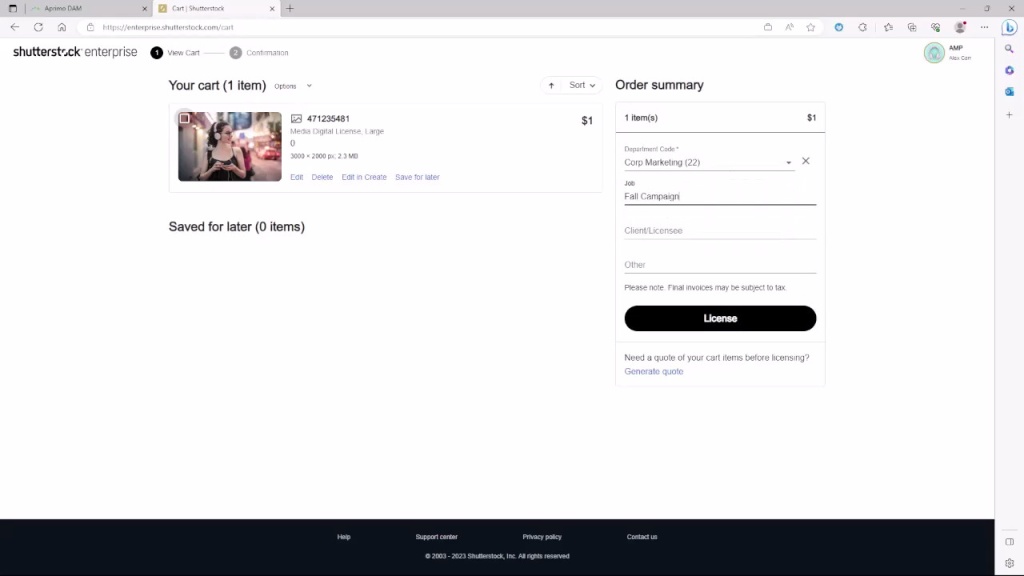Click the browser profile avatar
The width and height of the screenshot is (1024, 576).
[960, 27]
